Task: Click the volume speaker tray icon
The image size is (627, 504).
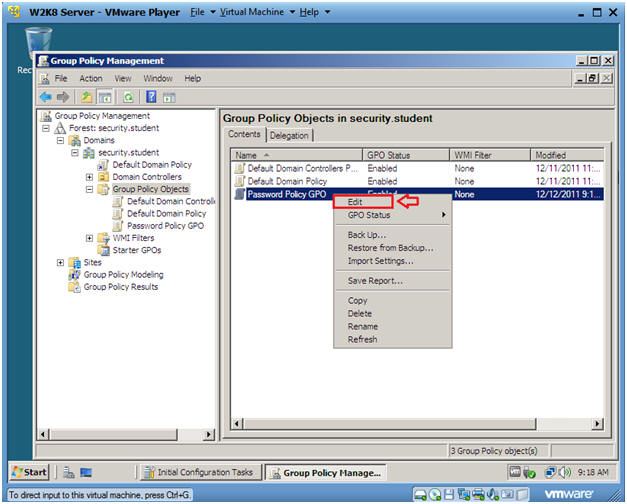Action: 565,472
